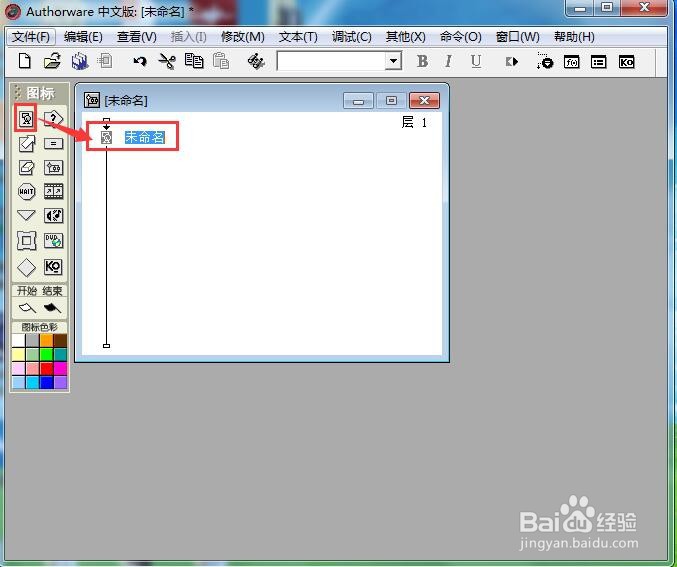This screenshot has width=677, height=567.
Task: Open Knowledge Objects window from toolbar
Action: [626, 62]
